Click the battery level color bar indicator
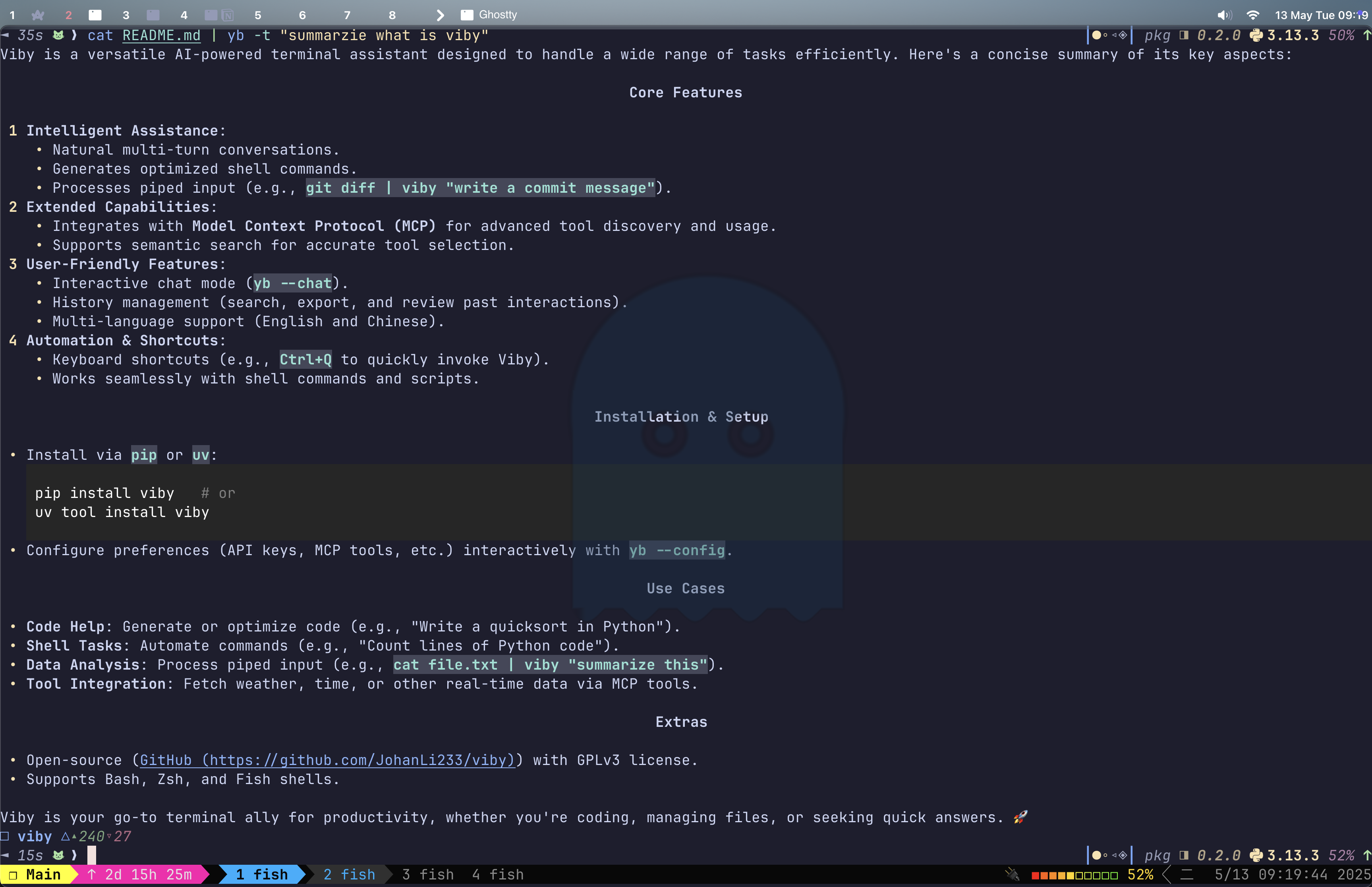 coord(1074,875)
